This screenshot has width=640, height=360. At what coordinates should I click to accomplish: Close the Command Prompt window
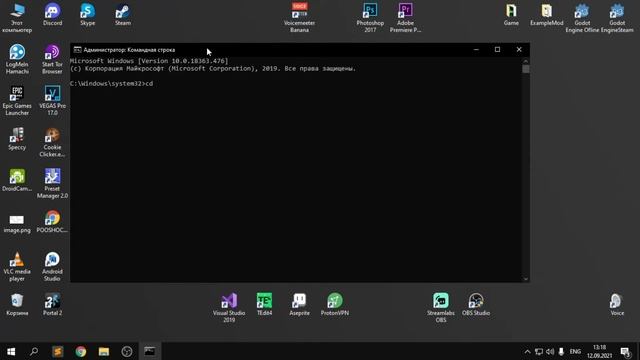[x=519, y=50]
